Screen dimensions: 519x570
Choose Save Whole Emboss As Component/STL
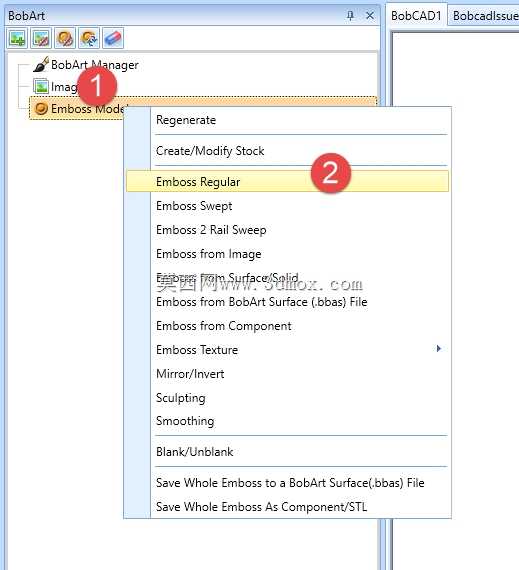click(287, 506)
